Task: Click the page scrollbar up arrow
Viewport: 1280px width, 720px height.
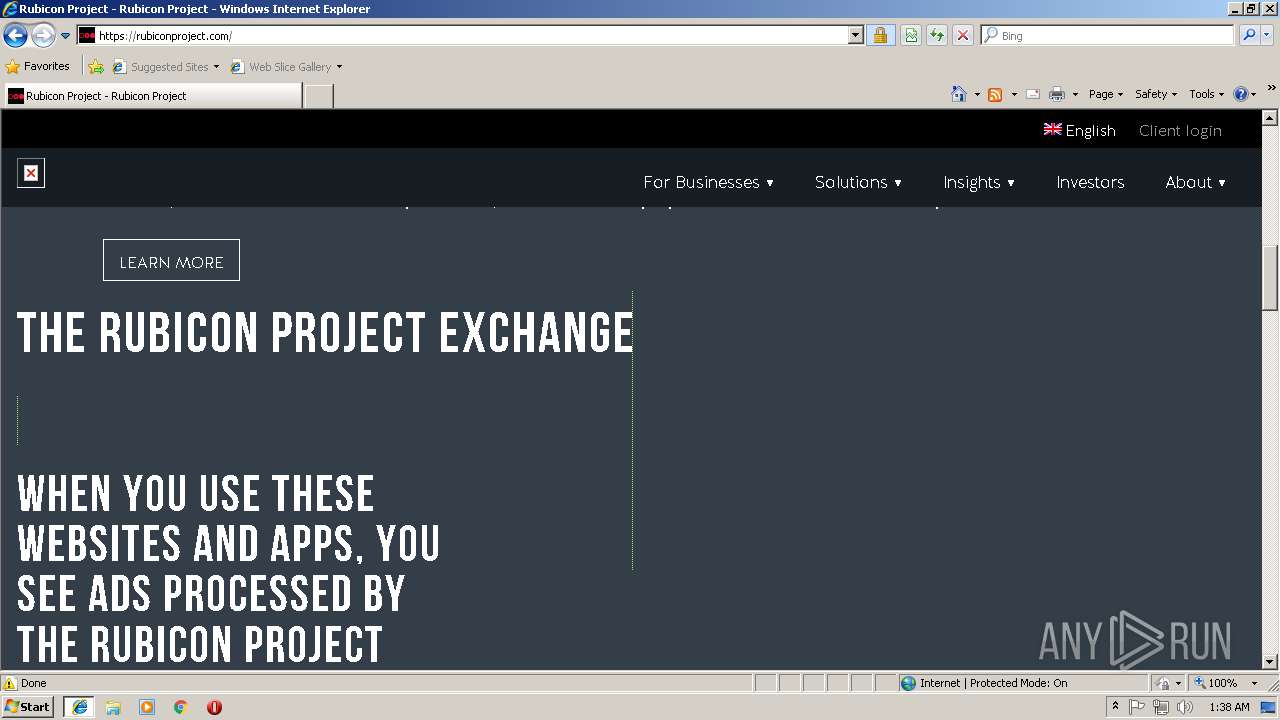Action: [1270, 118]
